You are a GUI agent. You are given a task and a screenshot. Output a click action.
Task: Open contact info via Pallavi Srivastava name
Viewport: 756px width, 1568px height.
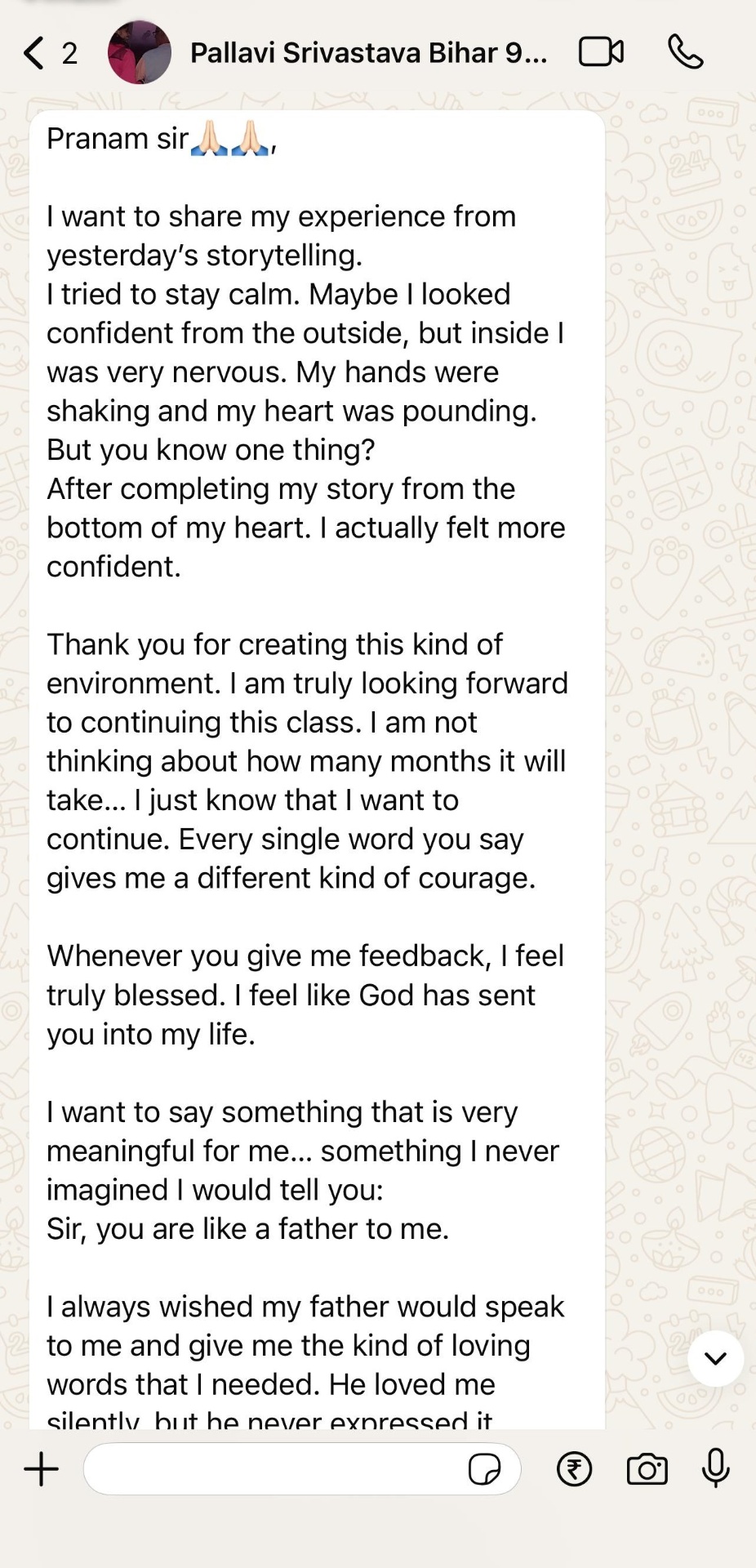pos(367,53)
